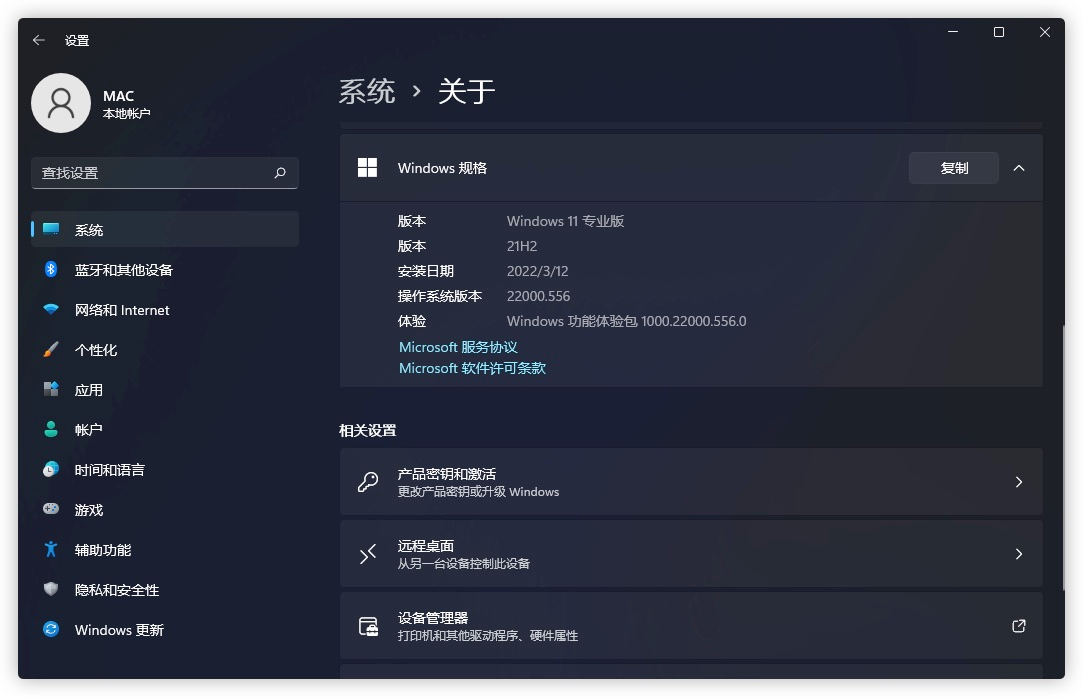This screenshot has height=697, width=1083.
Task: Click the 从另一台设备控制此设备 description
Action: tap(463, 564)
